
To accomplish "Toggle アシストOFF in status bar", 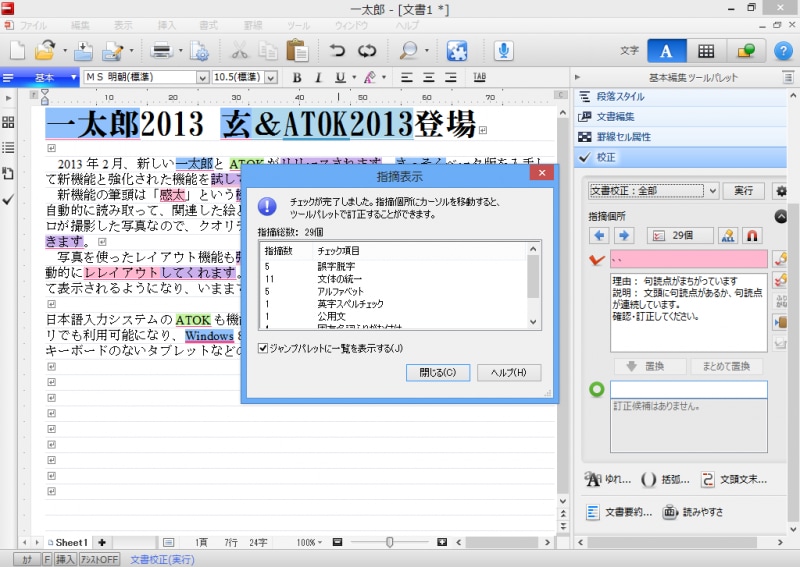I will pyautogui.click(x=99, y=559).
